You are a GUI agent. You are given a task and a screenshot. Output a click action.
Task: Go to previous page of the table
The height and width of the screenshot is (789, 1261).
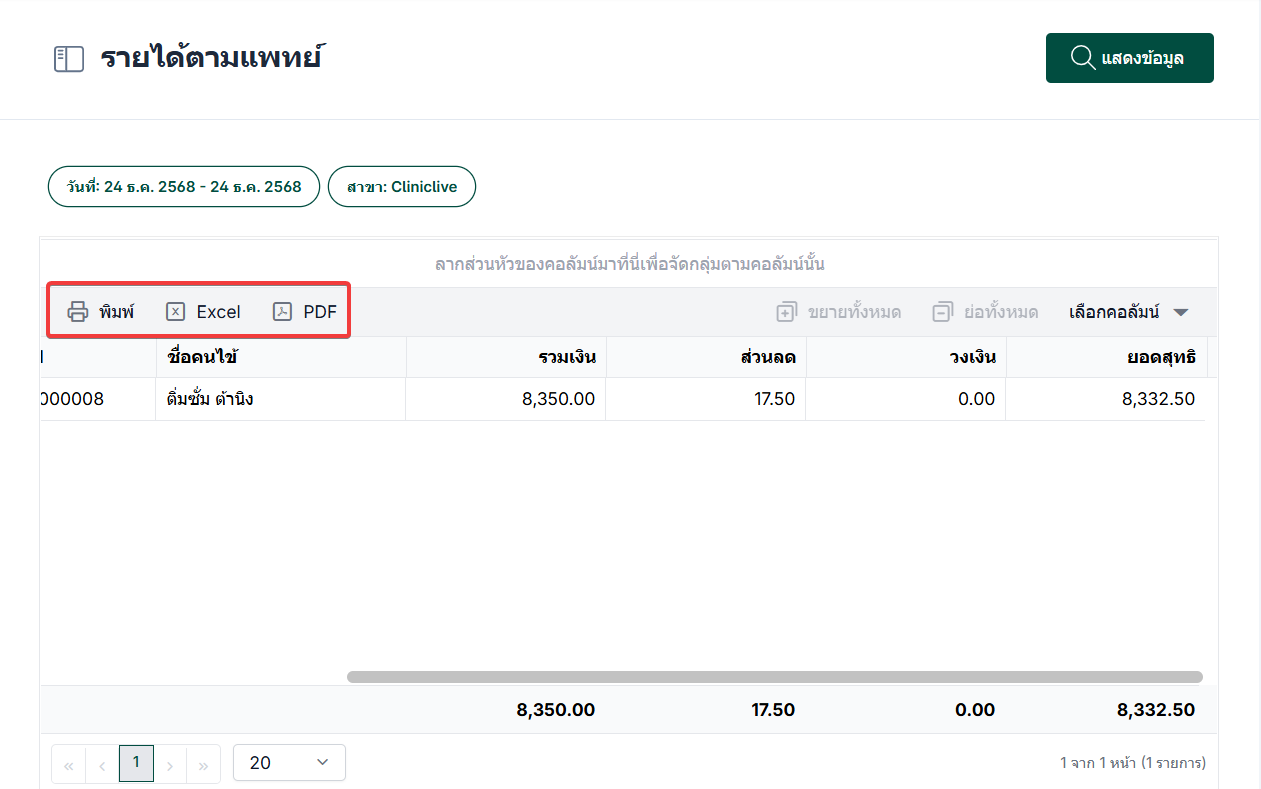(x=102, y=765)
